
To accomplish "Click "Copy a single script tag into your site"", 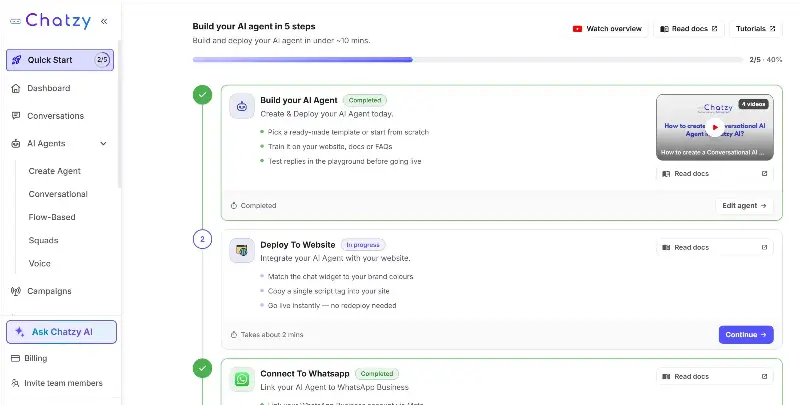I will coord(329,291).
